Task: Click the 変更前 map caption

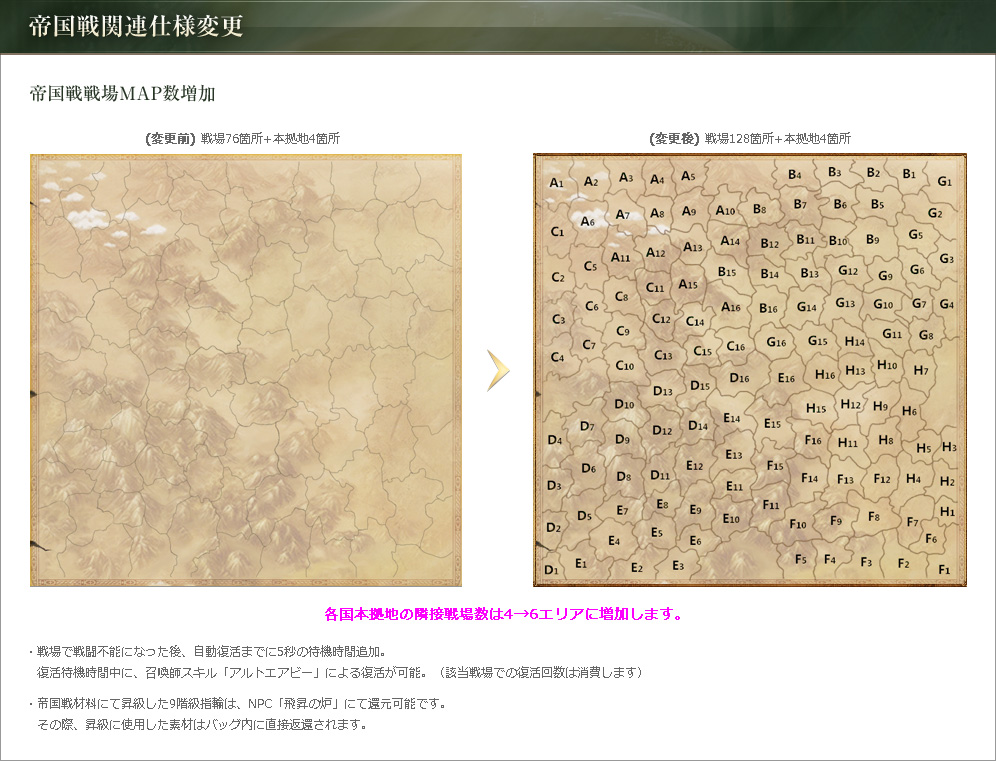Action: pyautogui.click(x=242, y=138)
